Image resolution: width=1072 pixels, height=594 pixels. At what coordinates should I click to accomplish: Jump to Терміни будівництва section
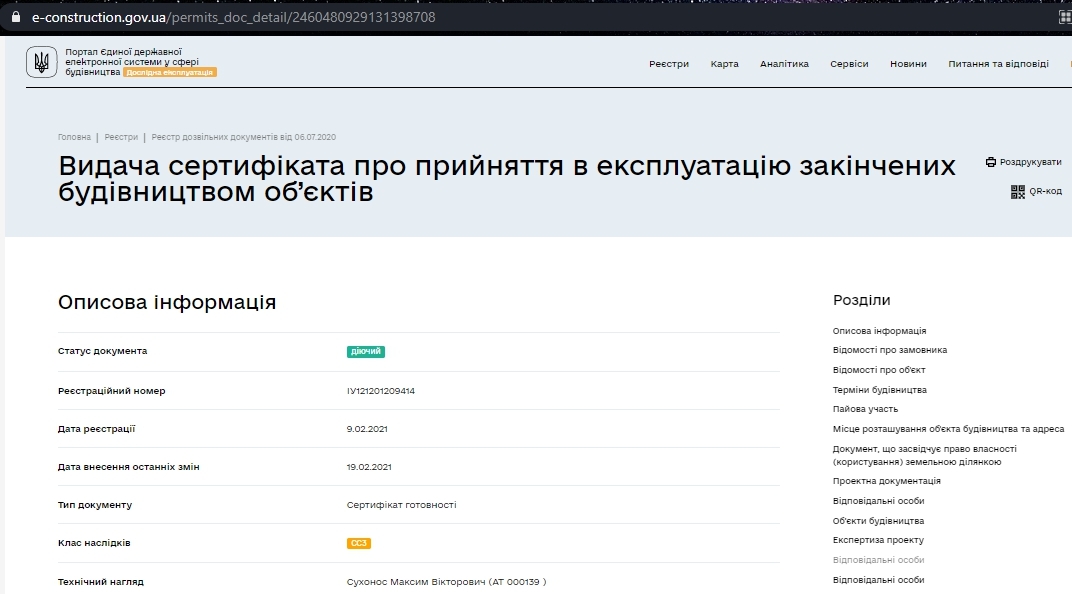[879, 390]
